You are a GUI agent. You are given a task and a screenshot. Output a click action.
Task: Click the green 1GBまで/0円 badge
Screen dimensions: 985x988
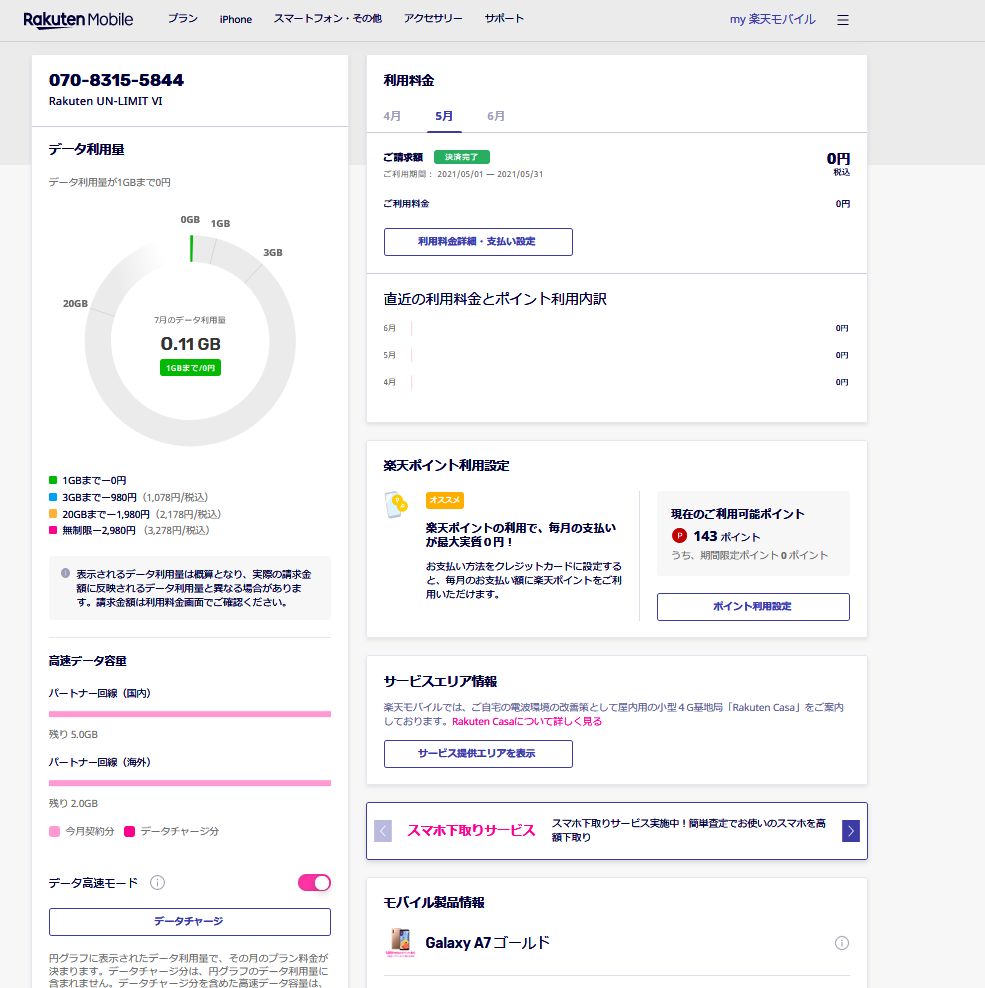coord(190,368)
